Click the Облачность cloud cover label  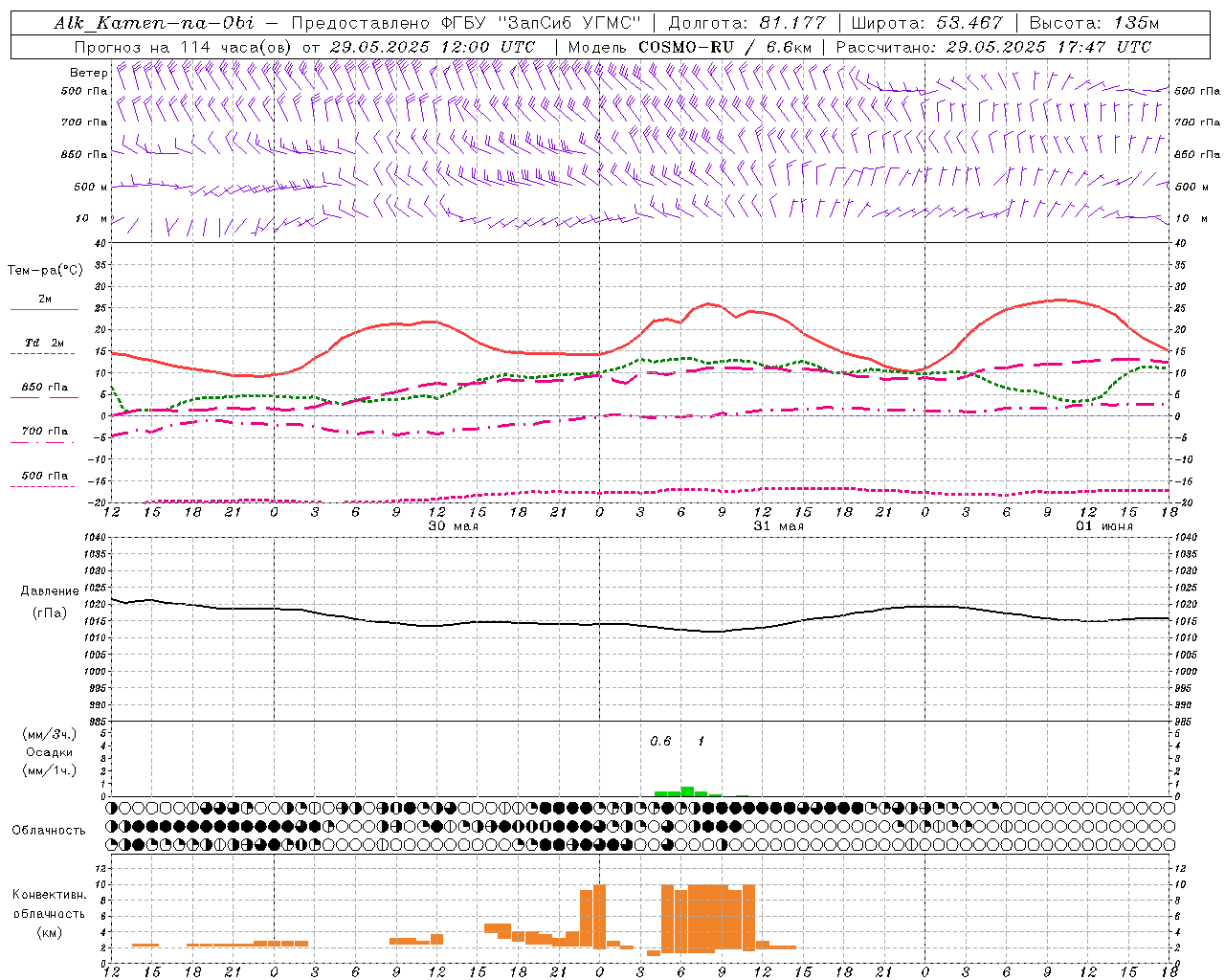(x=49, y=830)
